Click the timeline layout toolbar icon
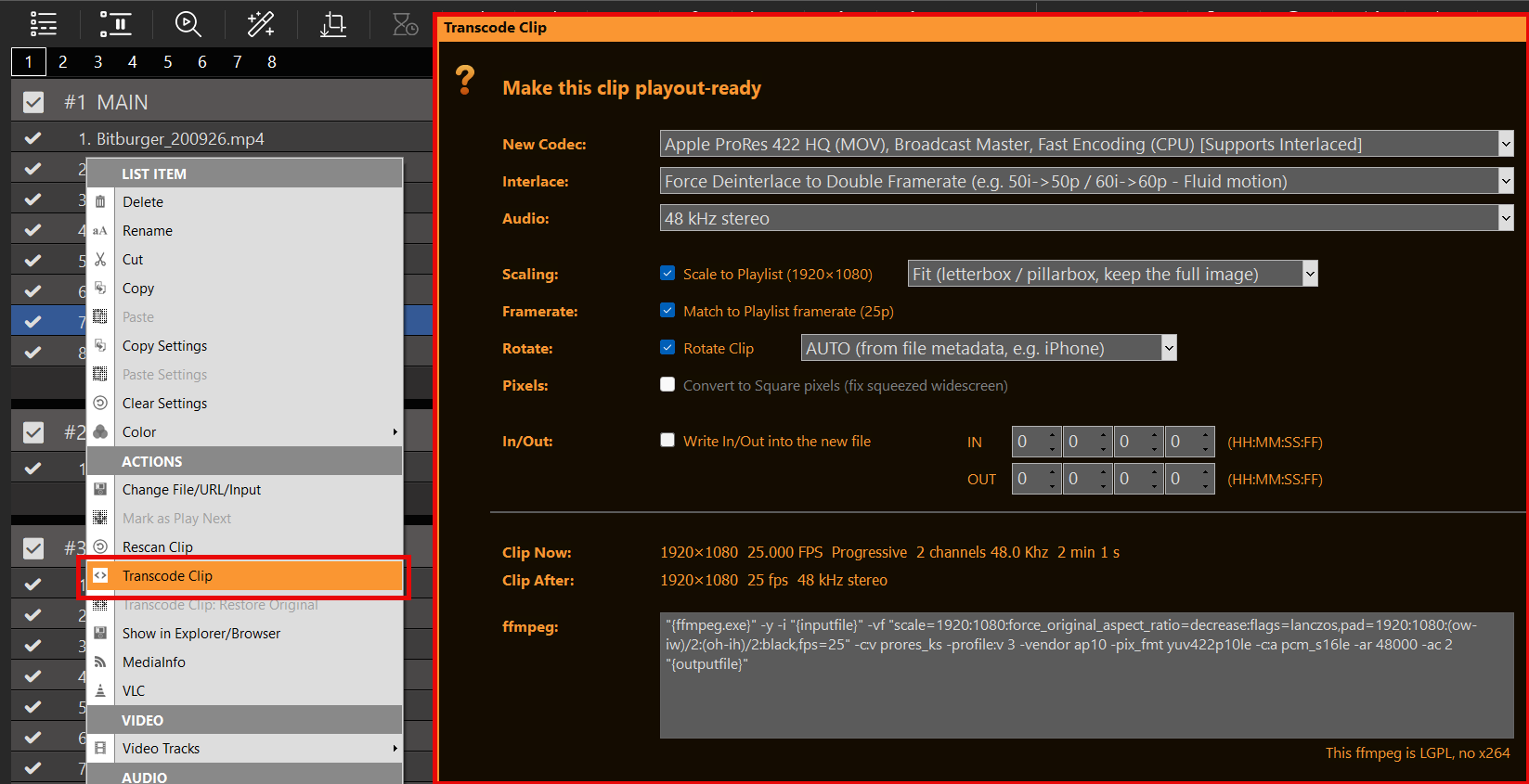Screen dimensions: 1529x784 [x=116, y=24]
